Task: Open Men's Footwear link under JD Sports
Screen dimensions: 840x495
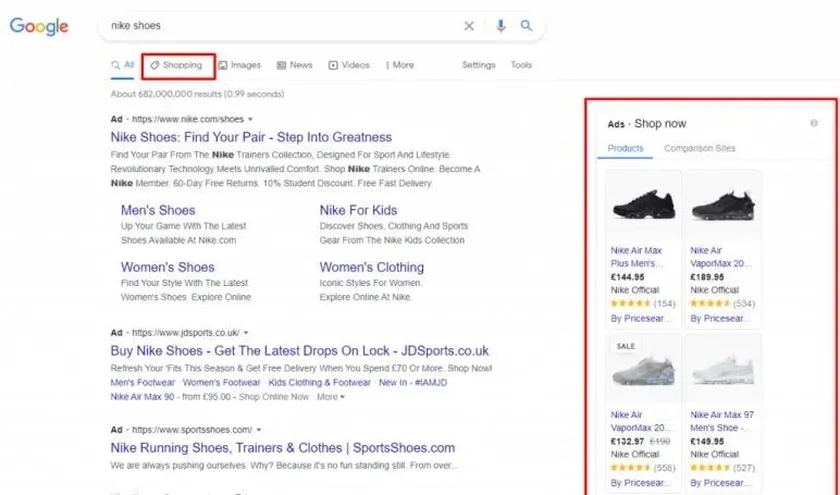Action: click(x=142, y=382)
